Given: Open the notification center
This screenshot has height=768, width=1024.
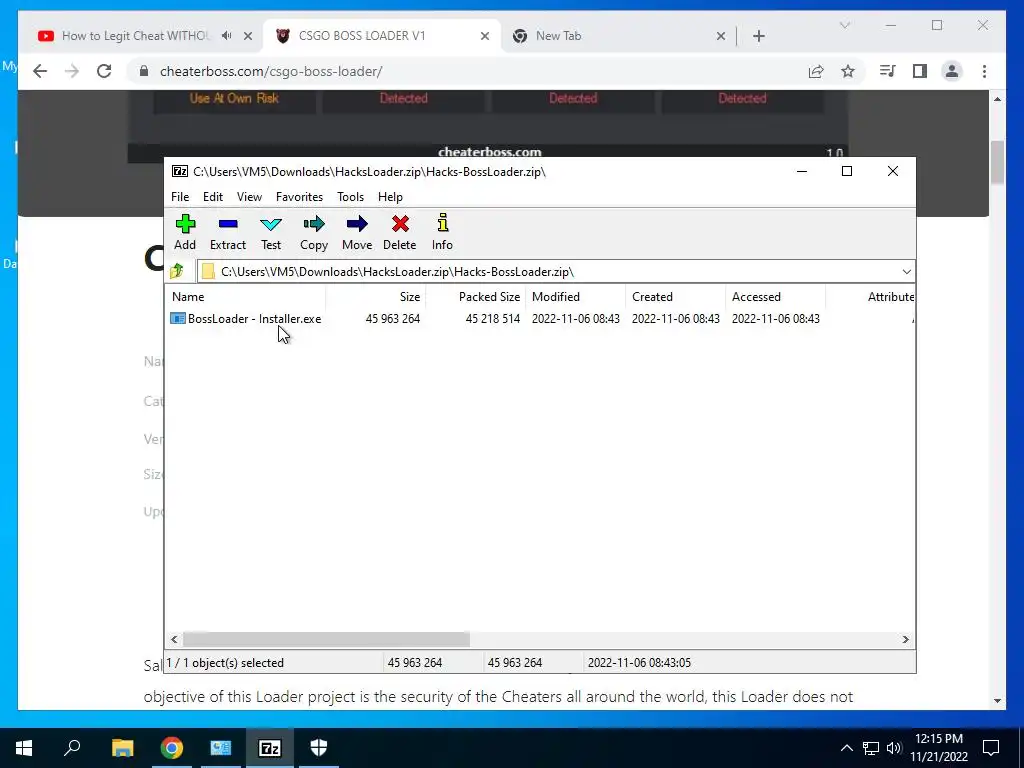Looking at the screenshot, I should tap(991, 748).
